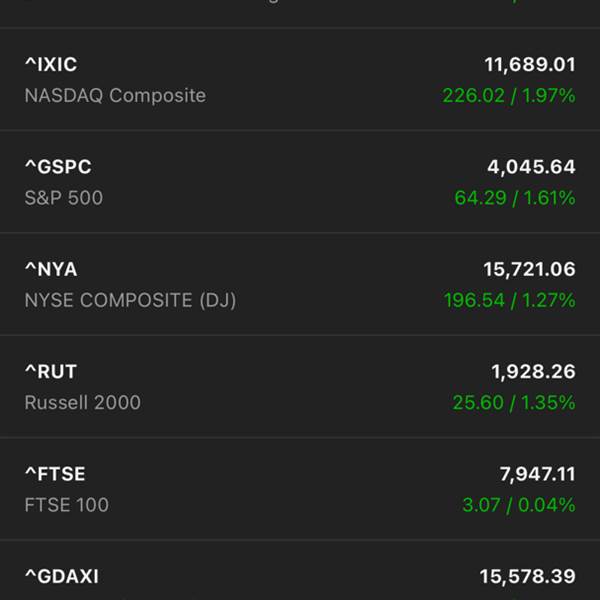Open the ^RUT ticker symbol
Viewport: 600px width, 600px height.
[51, 372]
